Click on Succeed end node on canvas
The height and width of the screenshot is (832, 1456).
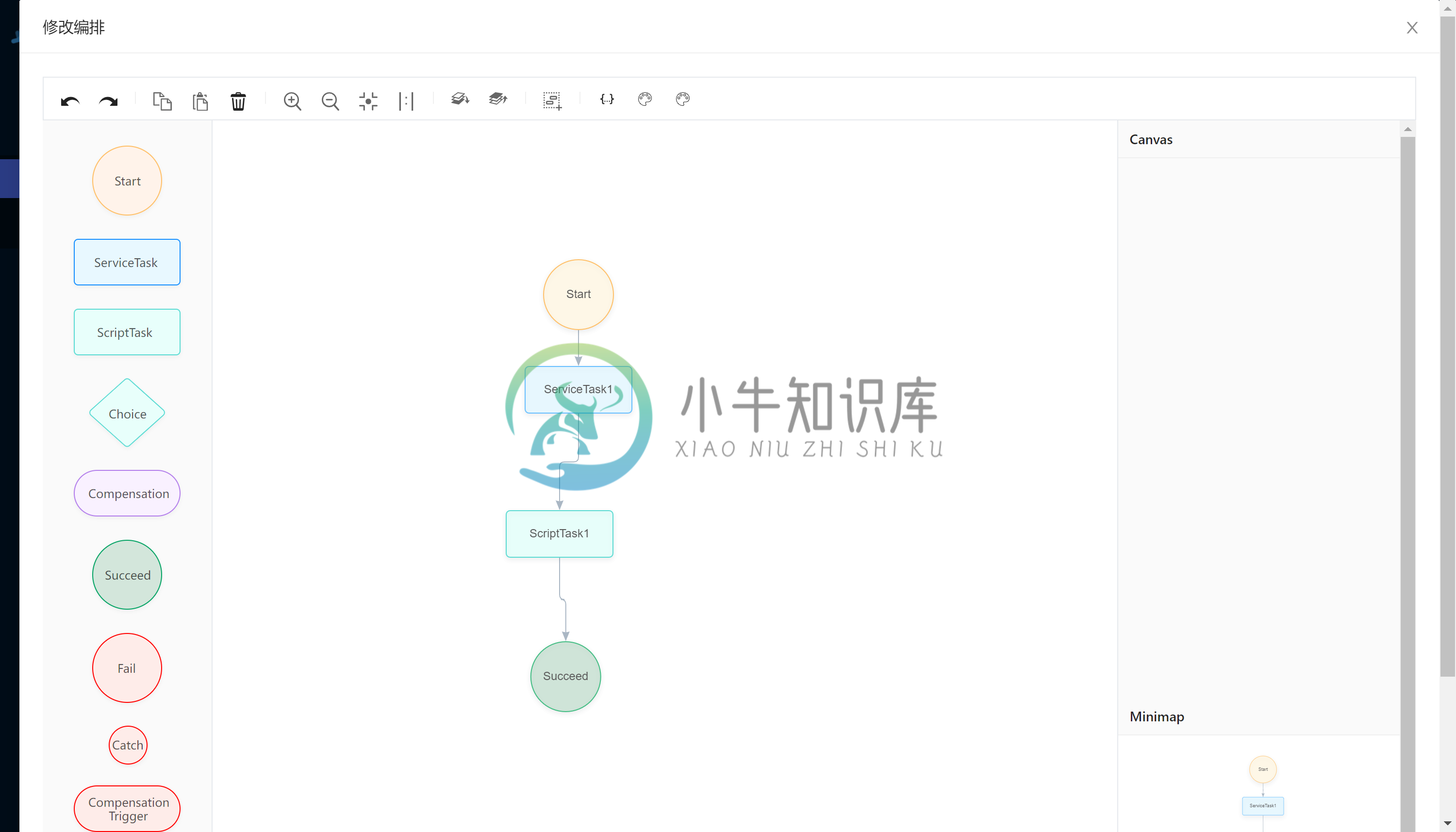[x=565, y=676]
